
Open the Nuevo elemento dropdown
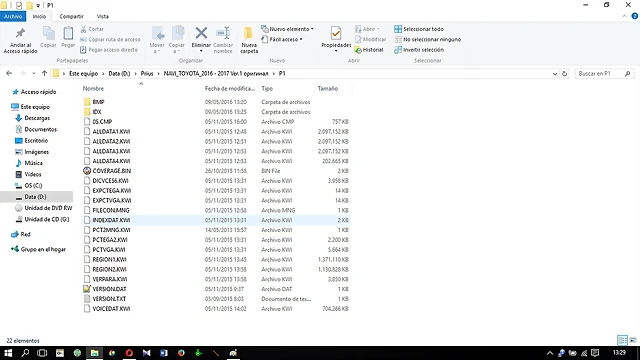287,29
